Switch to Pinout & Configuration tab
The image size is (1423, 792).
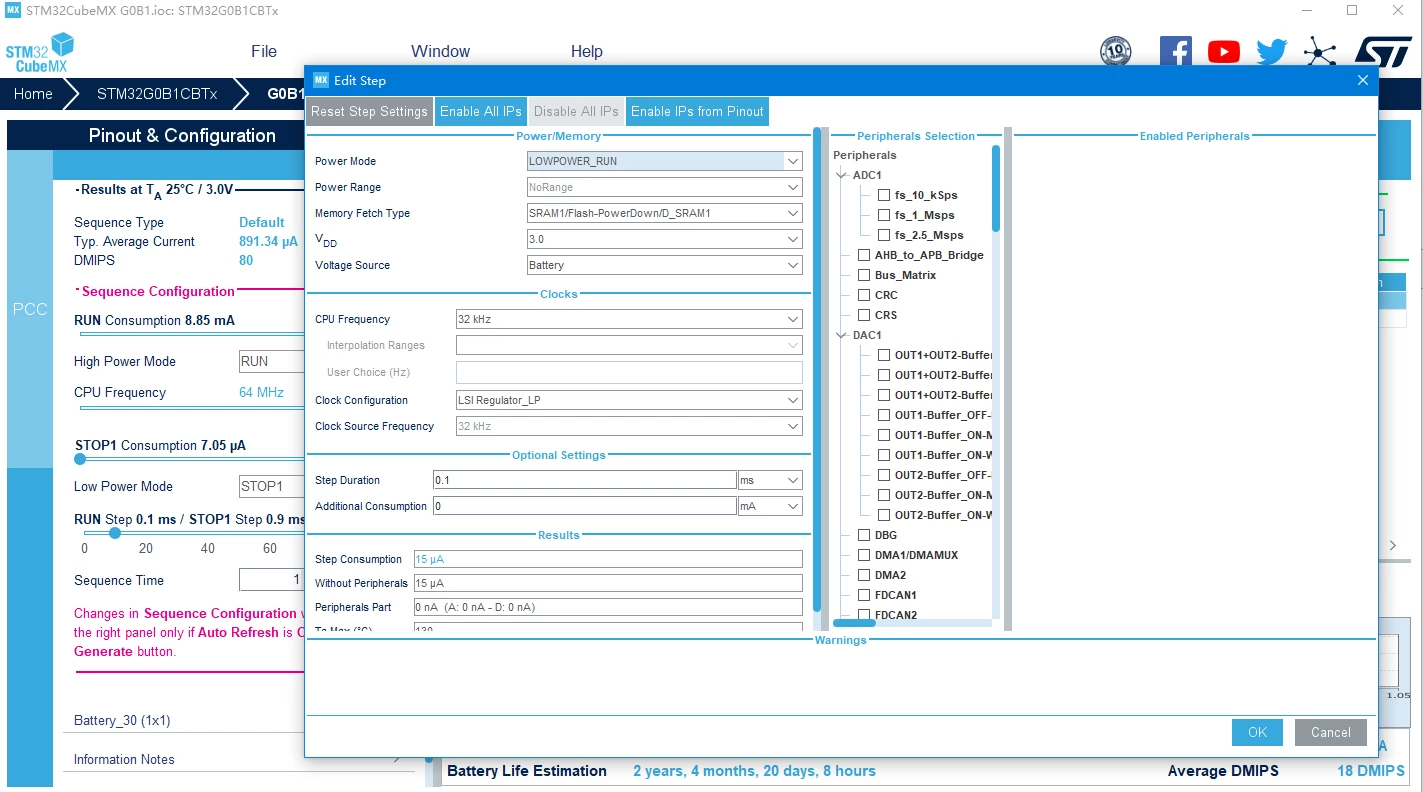(x=182, y=136)
